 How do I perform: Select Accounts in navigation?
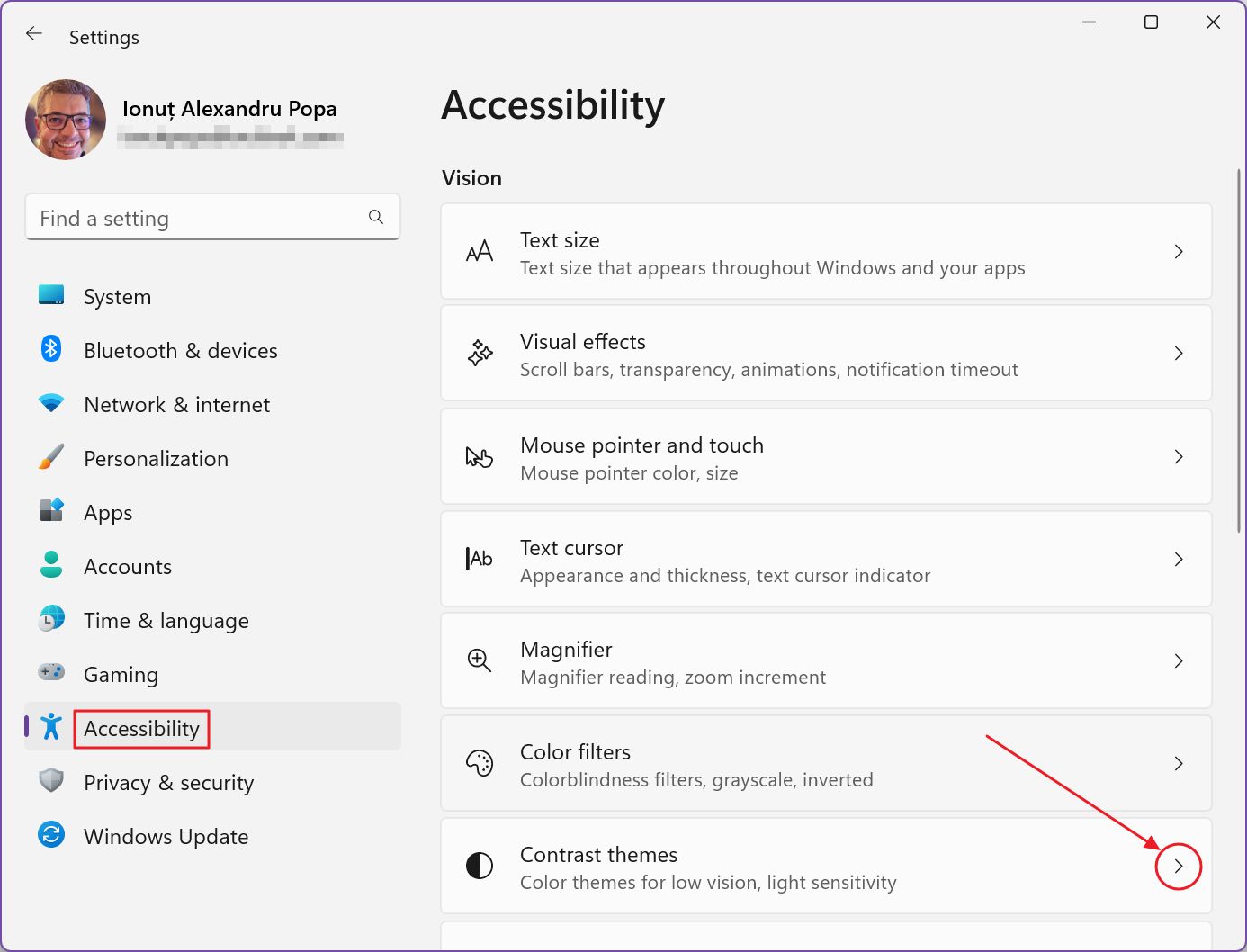pos(213,566)
